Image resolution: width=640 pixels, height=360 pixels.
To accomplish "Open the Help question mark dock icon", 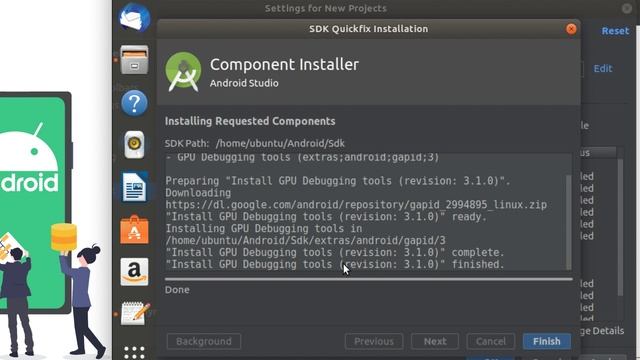I will [134, 103].
